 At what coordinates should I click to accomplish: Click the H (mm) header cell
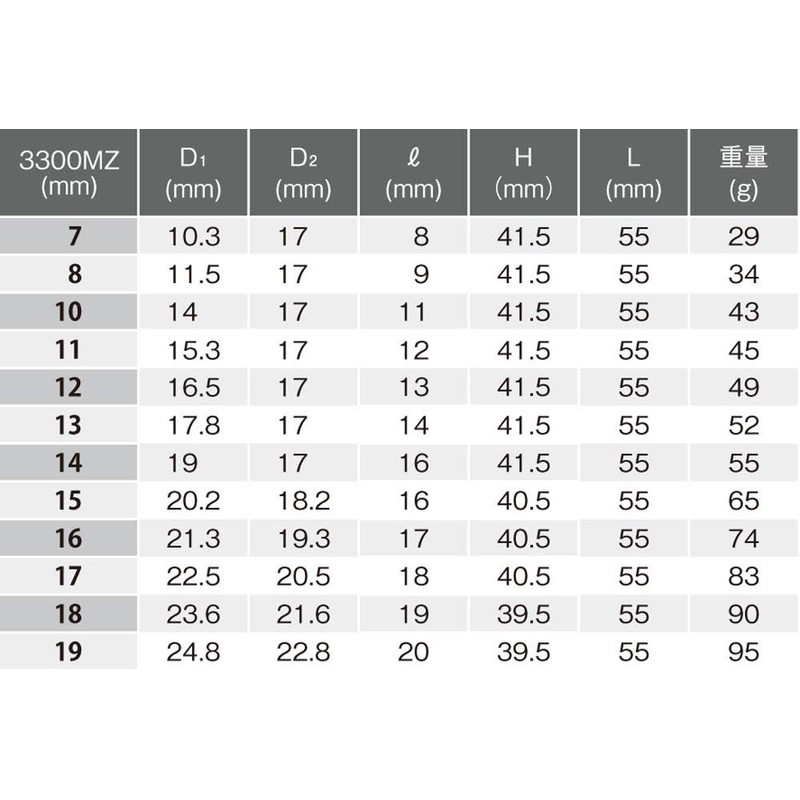click(523, 172)
